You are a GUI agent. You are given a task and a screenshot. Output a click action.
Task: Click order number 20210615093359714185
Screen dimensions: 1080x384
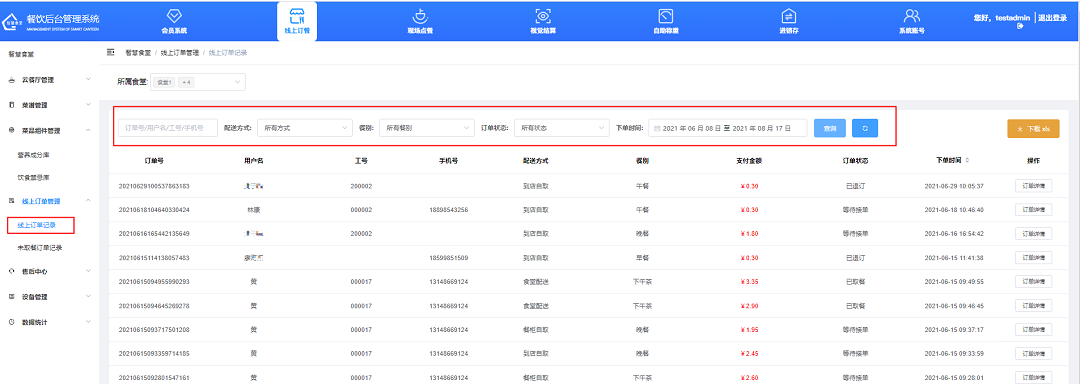154,353
